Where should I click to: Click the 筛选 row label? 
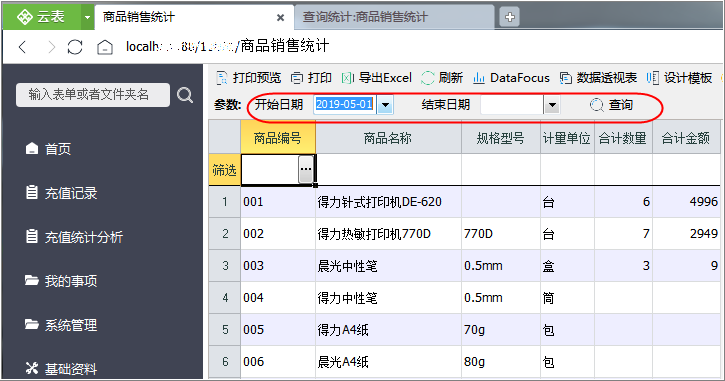click(x=225, y=170)
